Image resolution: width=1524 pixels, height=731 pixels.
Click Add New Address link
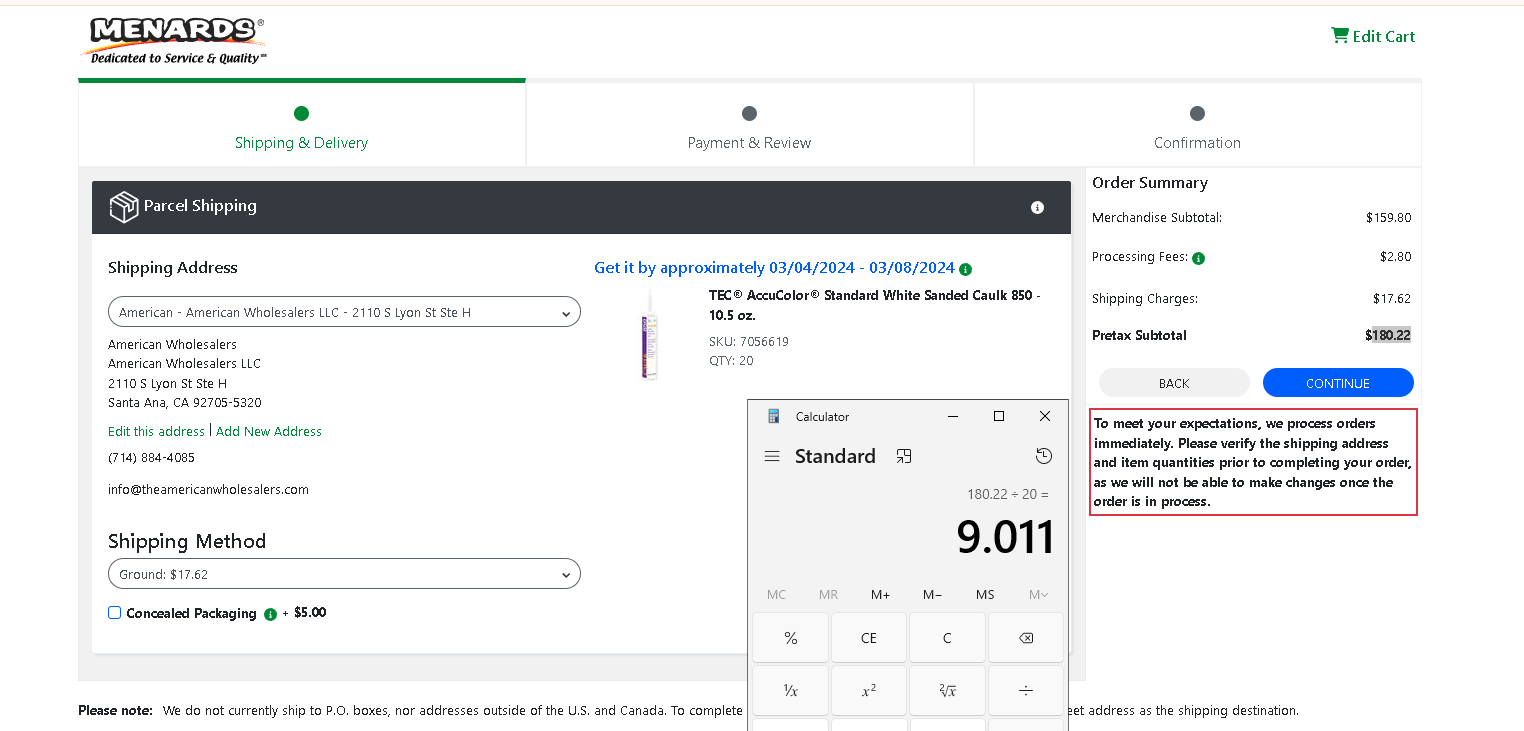(x=269, y=431)
